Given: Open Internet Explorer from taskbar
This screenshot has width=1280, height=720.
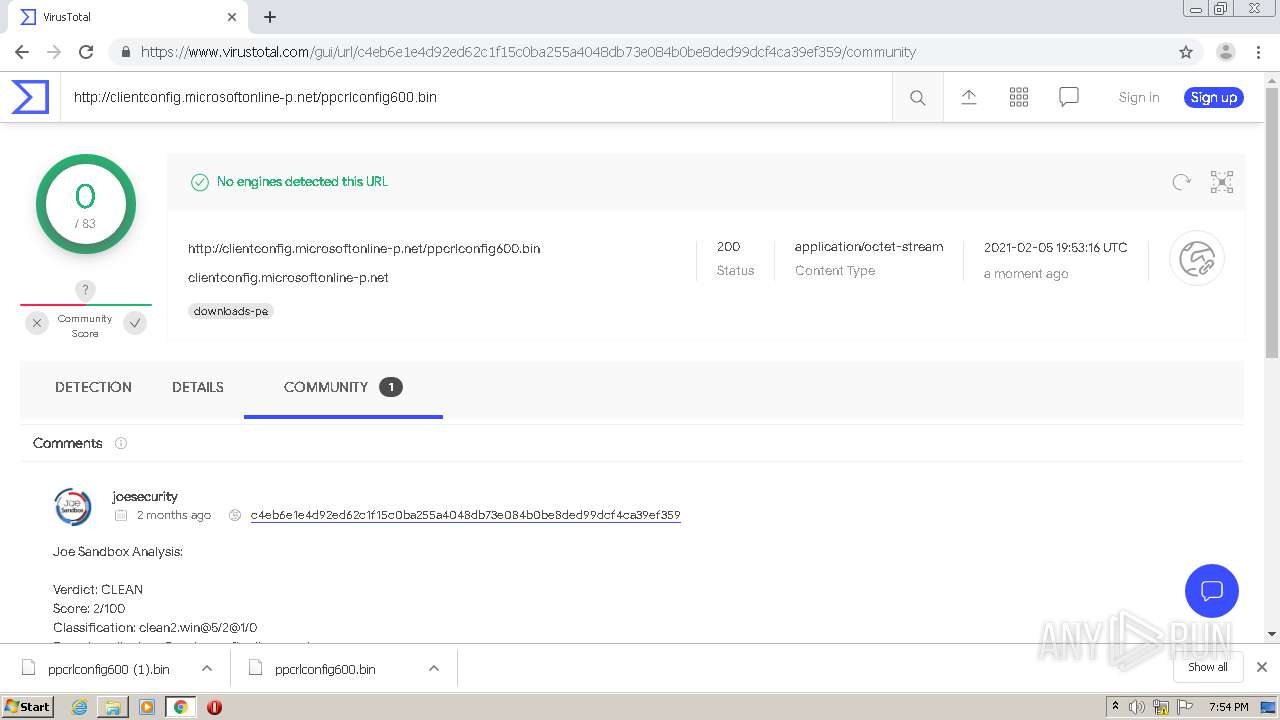Looking at the screenshot, I should [80, 707].
